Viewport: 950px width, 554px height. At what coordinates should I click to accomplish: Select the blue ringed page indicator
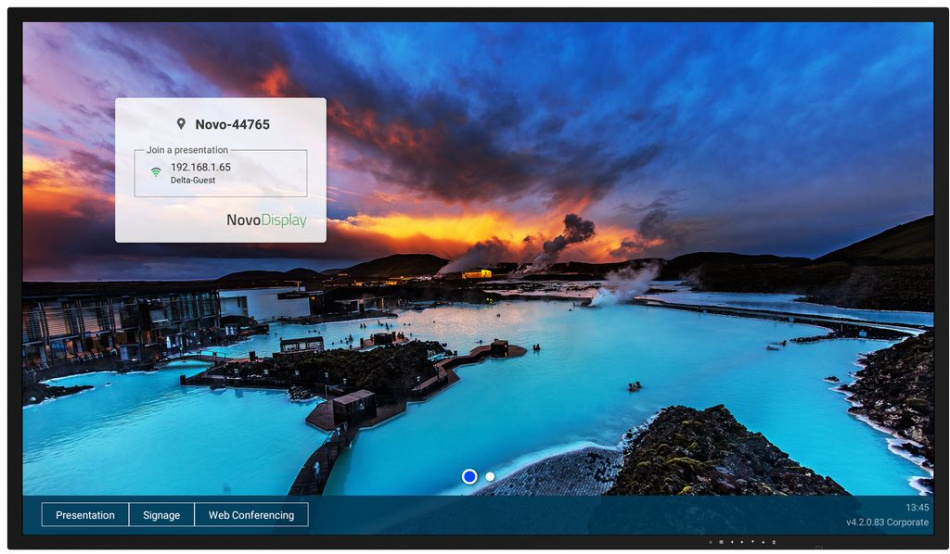point(469,477)
